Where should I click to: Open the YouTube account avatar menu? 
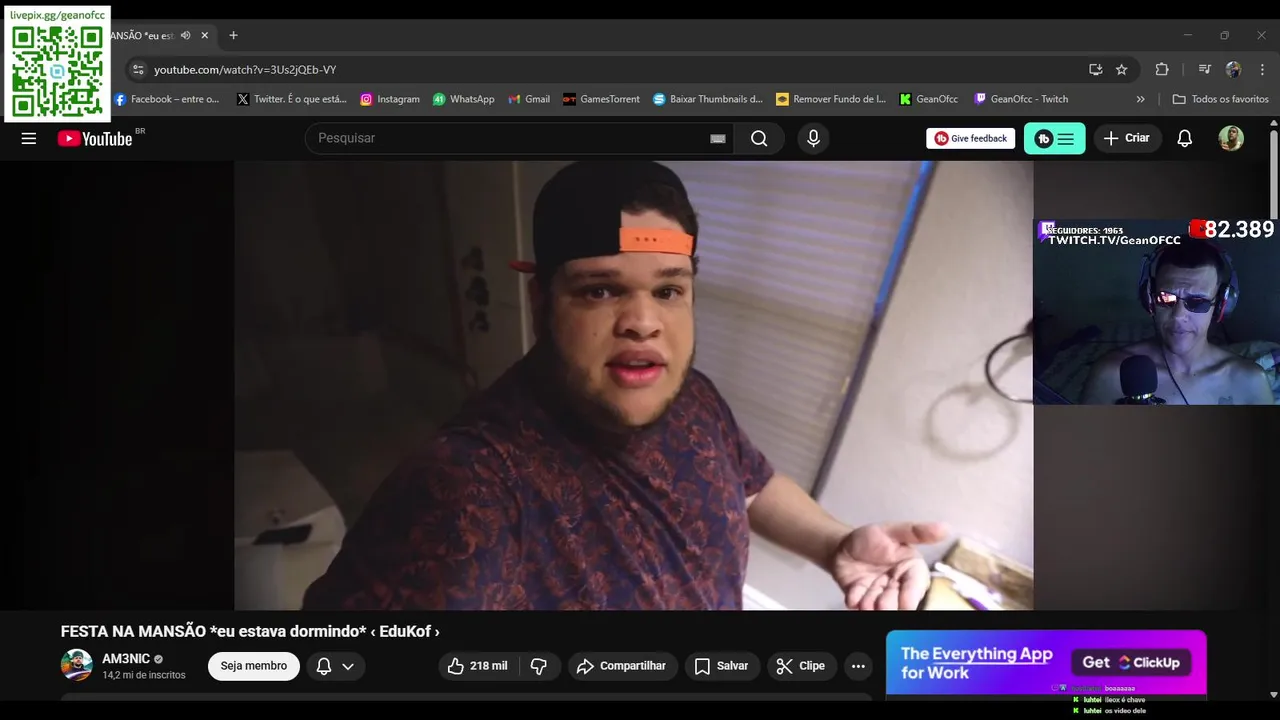(x=1231, y=138)
